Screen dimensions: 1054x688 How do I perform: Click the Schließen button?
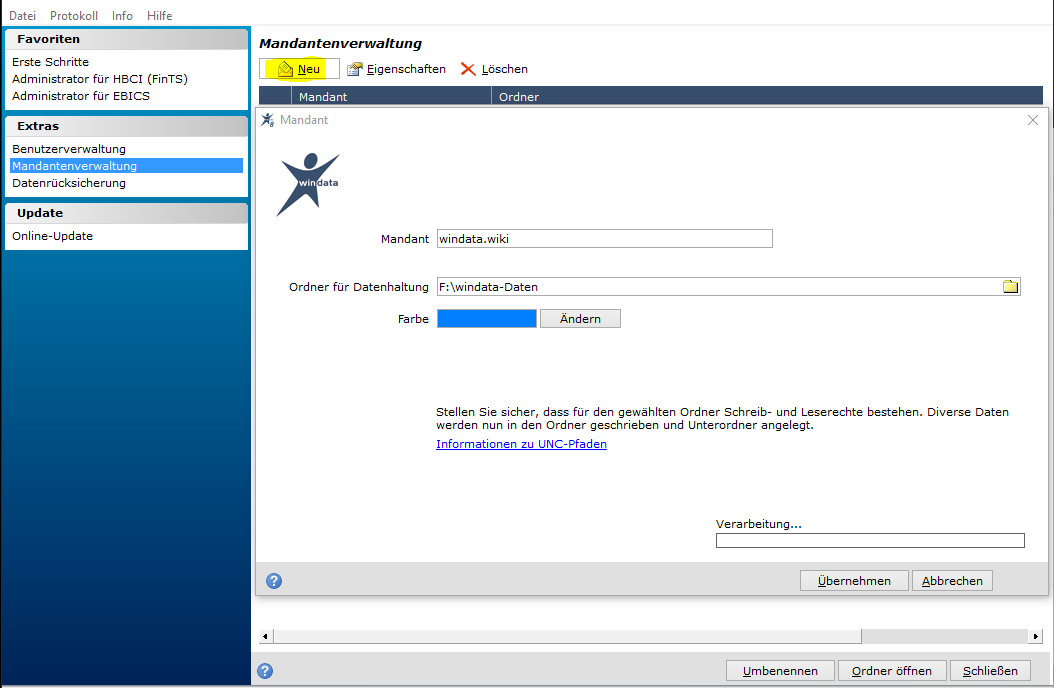(990, 671)
